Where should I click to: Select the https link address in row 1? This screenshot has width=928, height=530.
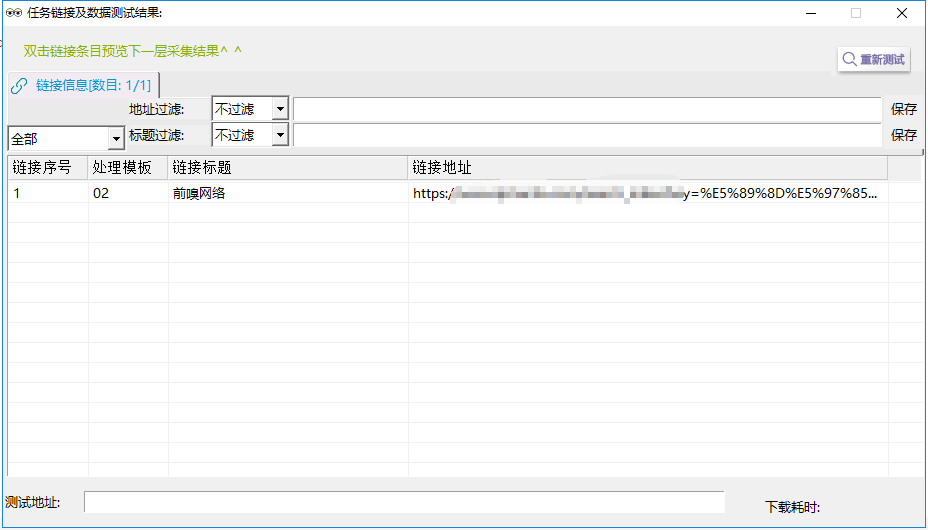click(645, 194)
